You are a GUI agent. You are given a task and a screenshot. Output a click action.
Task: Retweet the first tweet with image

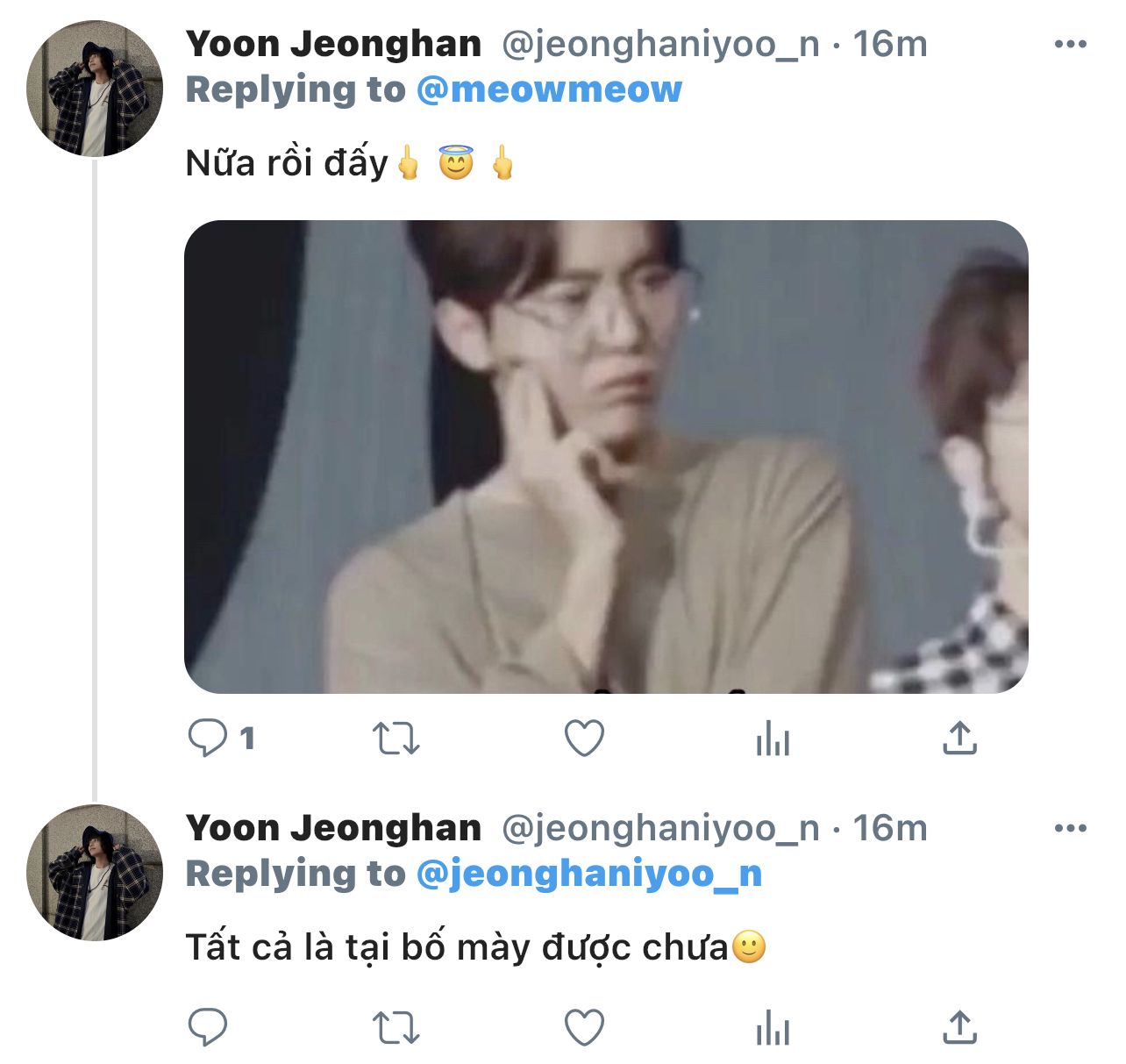(396, 739)
